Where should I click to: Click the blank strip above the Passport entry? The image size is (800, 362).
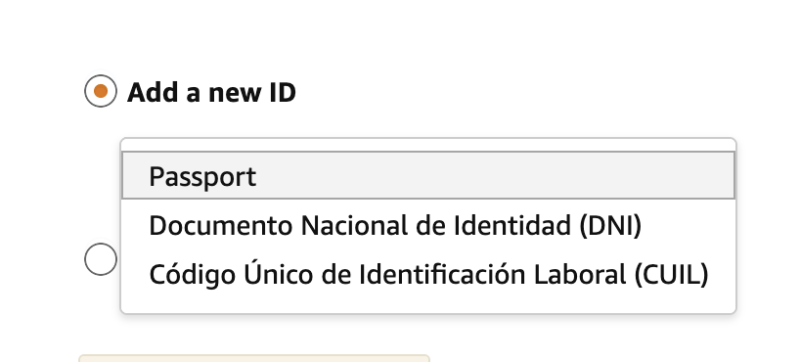coord(428,145)
